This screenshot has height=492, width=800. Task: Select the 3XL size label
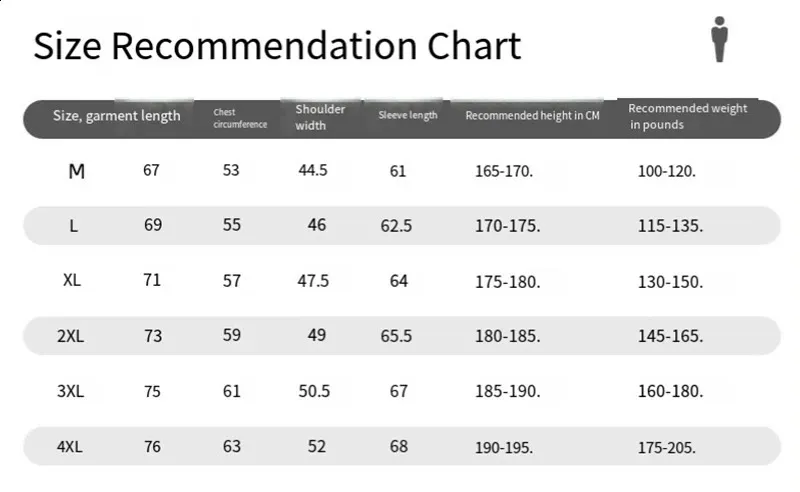point(70,391)
